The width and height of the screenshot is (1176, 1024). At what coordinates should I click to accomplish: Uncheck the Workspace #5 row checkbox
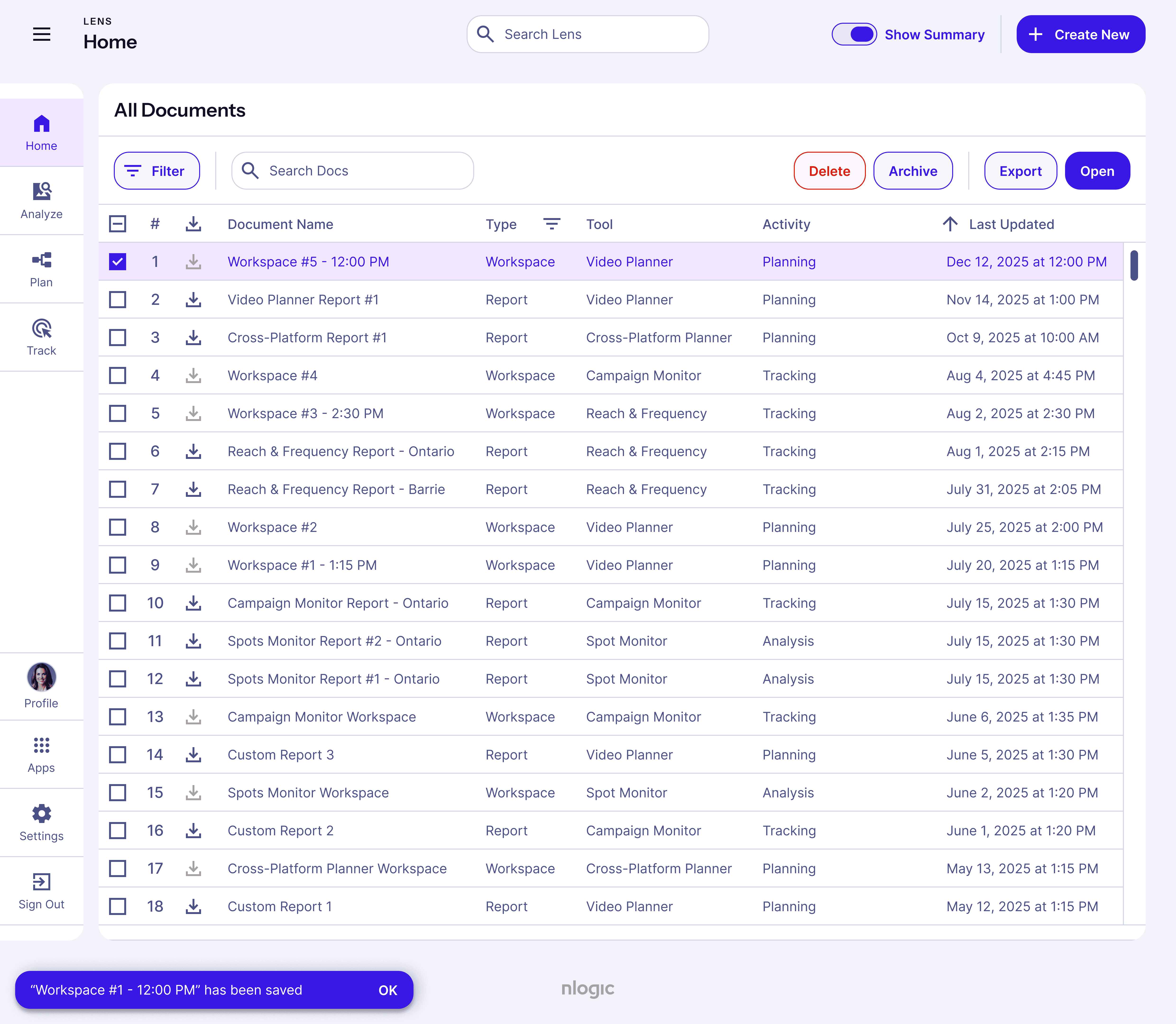coord(118,262)
